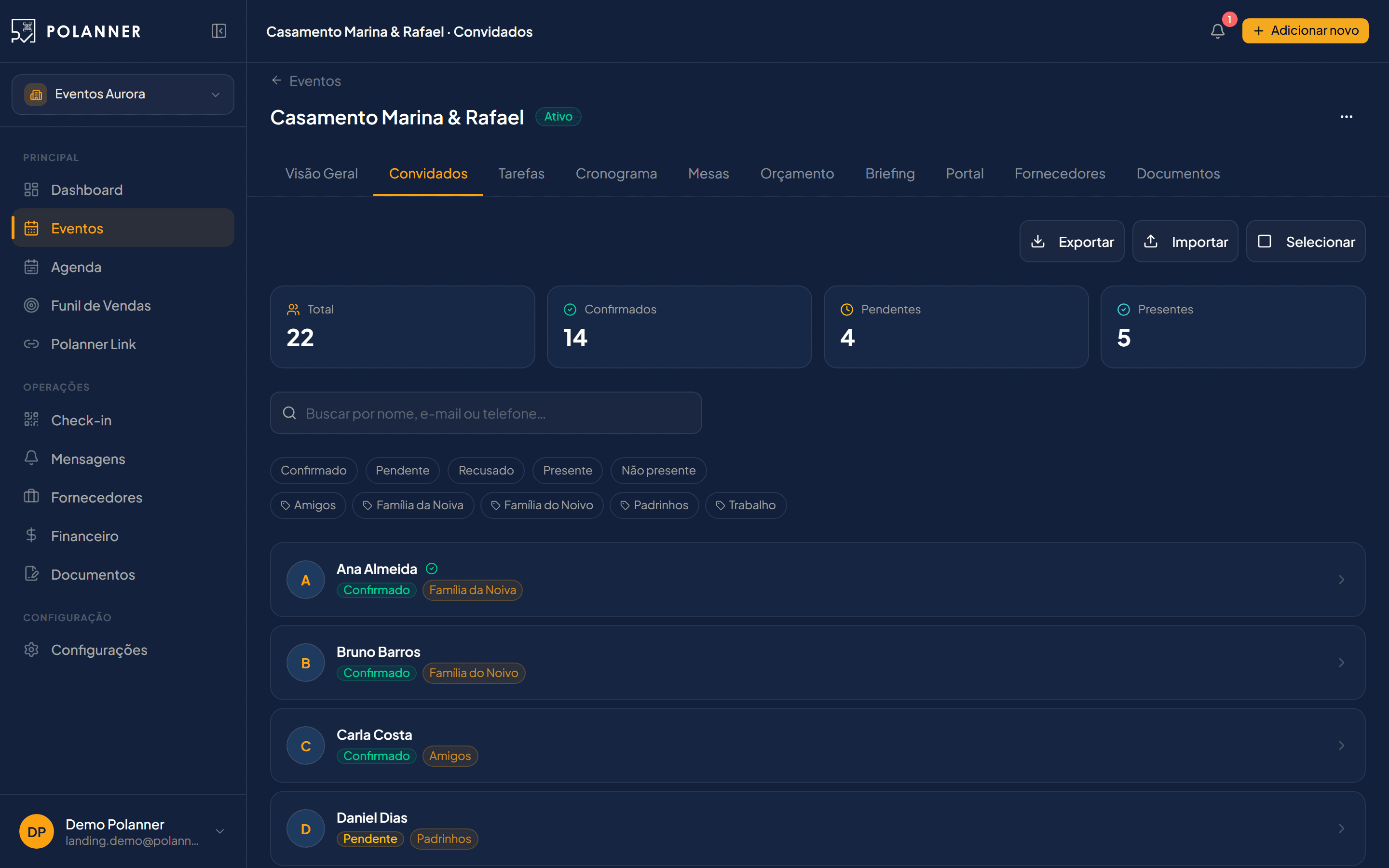This screenshot has width=1389, height=868.
Task: Open the Eventos Aurora organization dropdown
Action: coord(123,94)
